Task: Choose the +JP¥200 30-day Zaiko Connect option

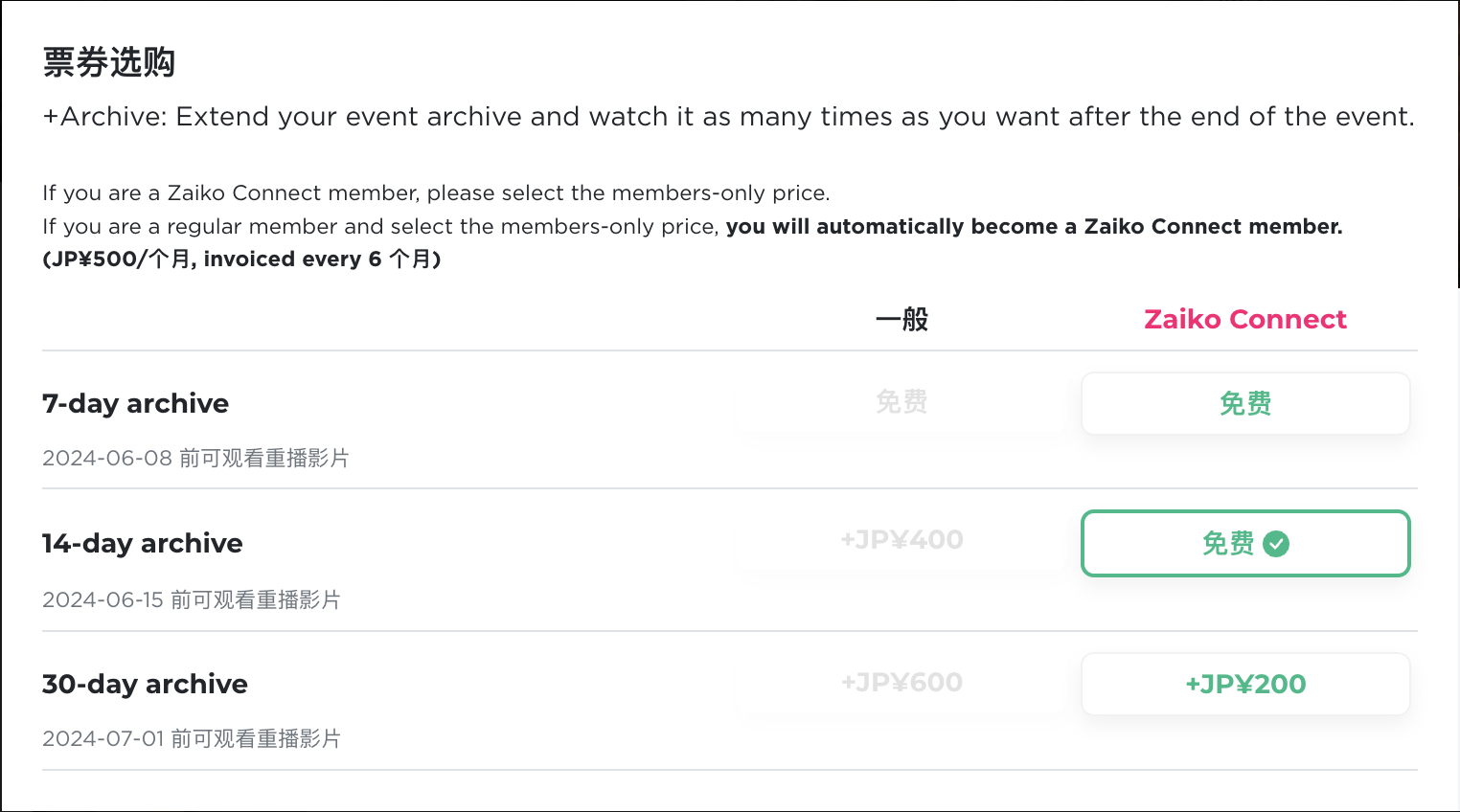Action: click(1245, 684)
